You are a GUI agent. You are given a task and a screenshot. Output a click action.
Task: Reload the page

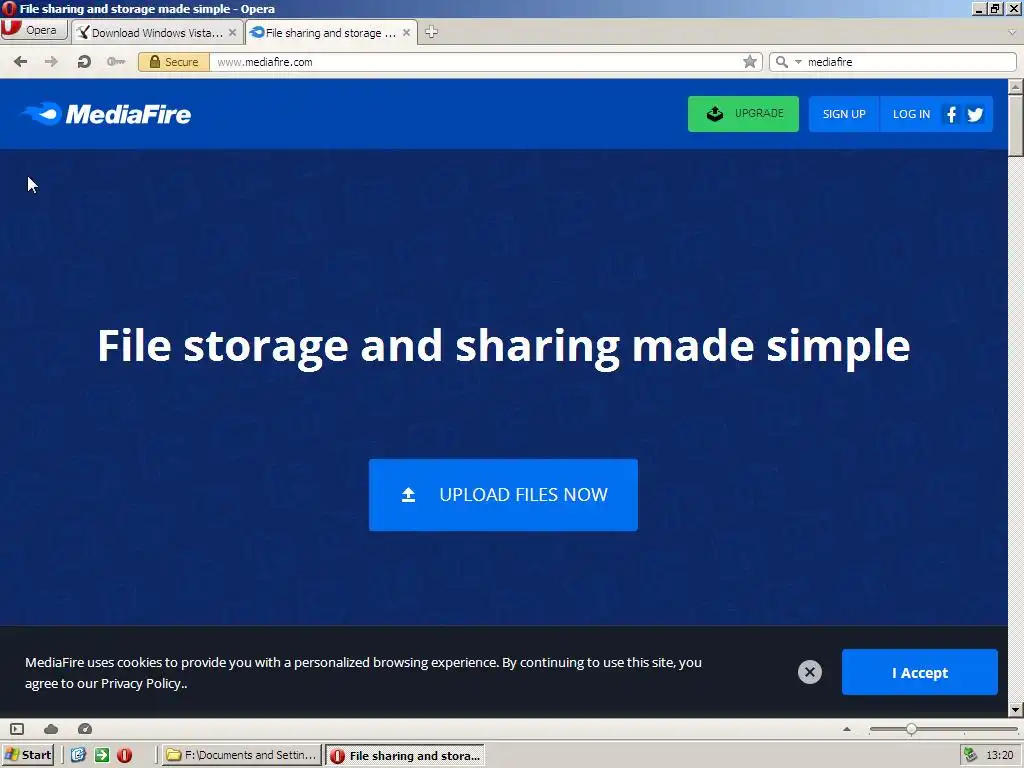[84, 62]
